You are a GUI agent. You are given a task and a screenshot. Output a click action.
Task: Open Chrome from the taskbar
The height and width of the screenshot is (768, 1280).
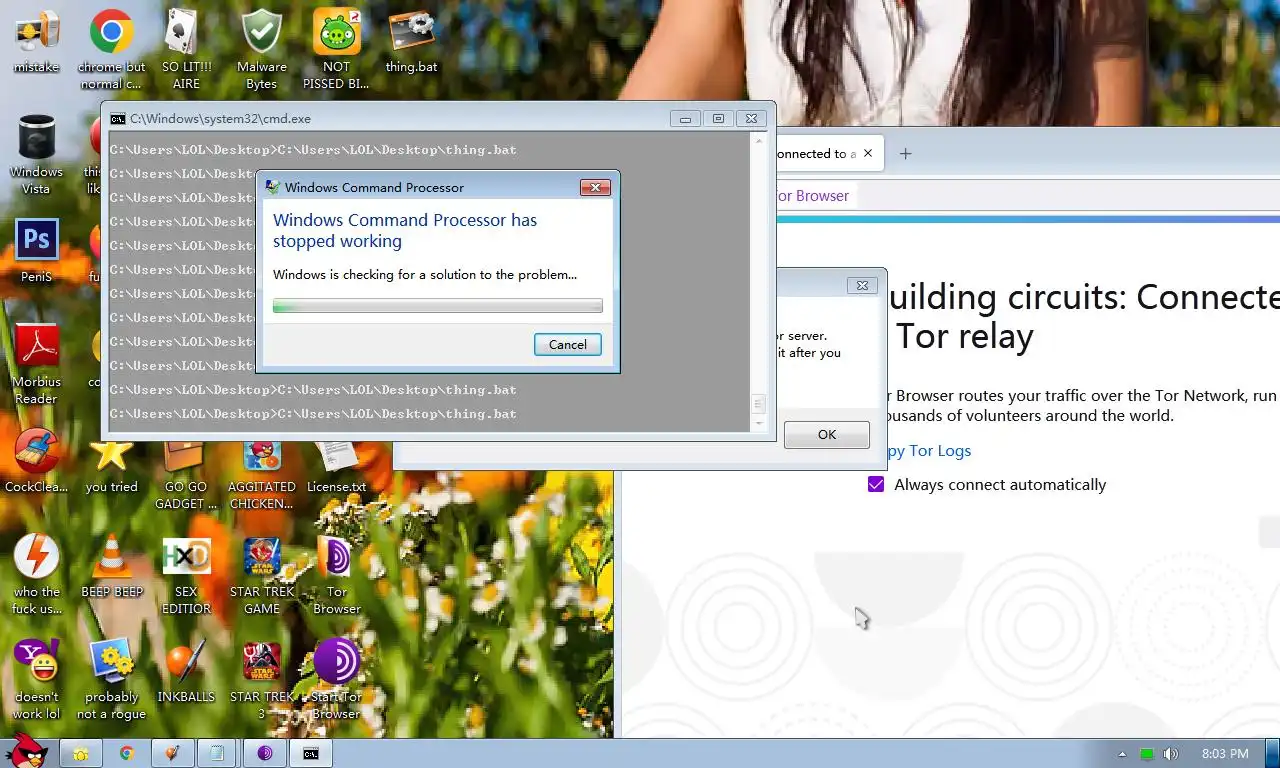pyautogui.click(x=127, y=753)
